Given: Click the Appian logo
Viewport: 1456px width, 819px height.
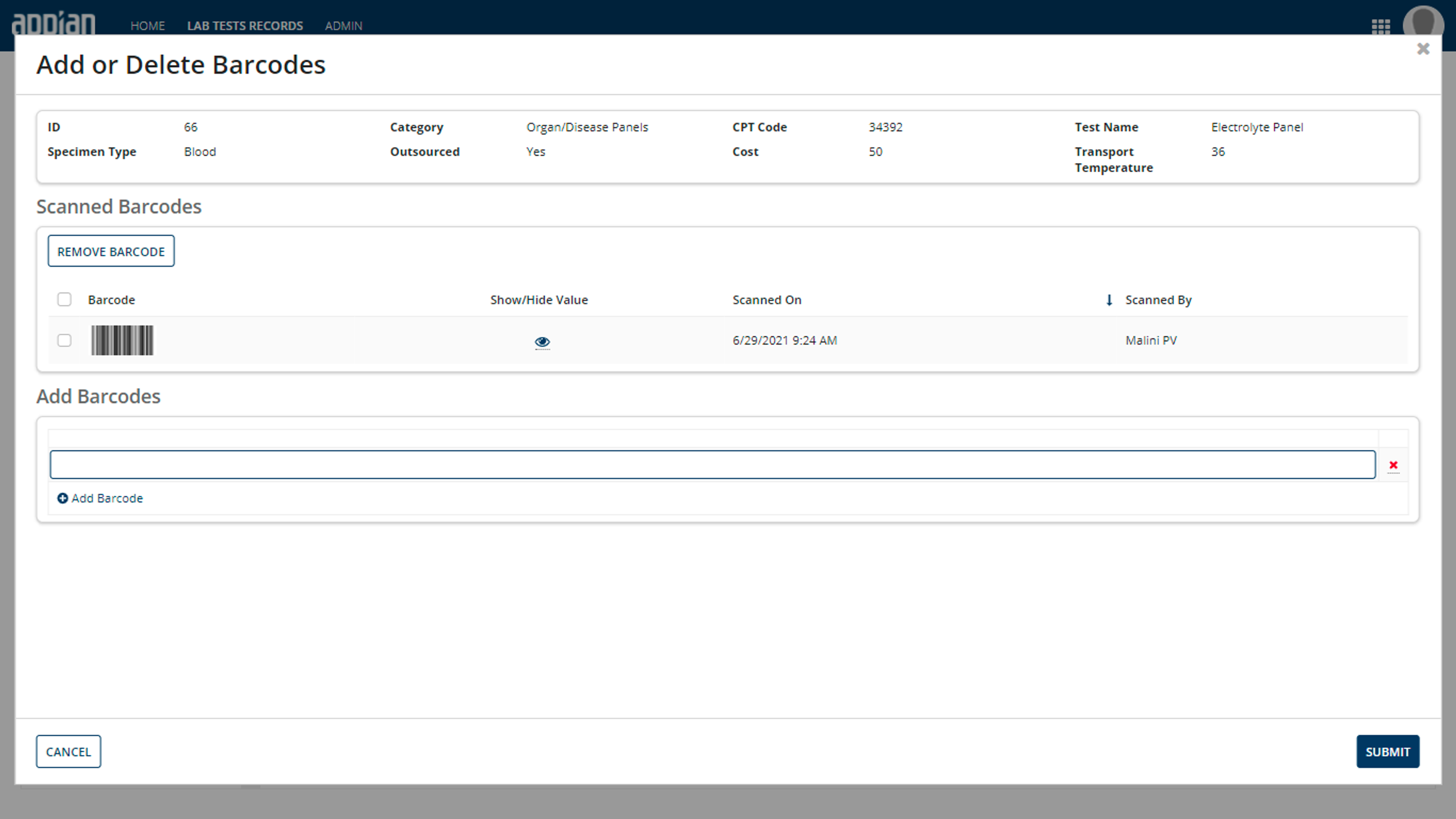Looking at the screenshot, I should [x=53, y=23].
